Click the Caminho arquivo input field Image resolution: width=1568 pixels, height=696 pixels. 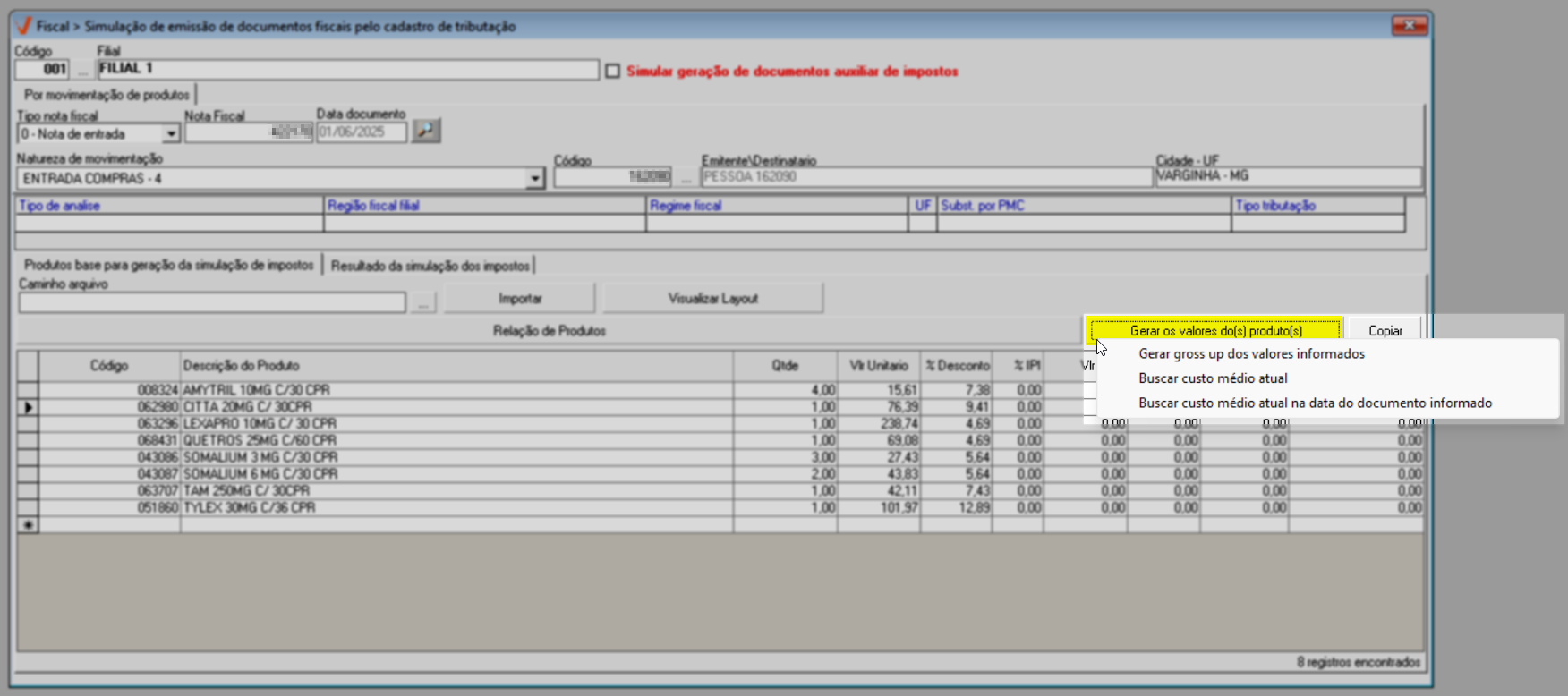212,303
